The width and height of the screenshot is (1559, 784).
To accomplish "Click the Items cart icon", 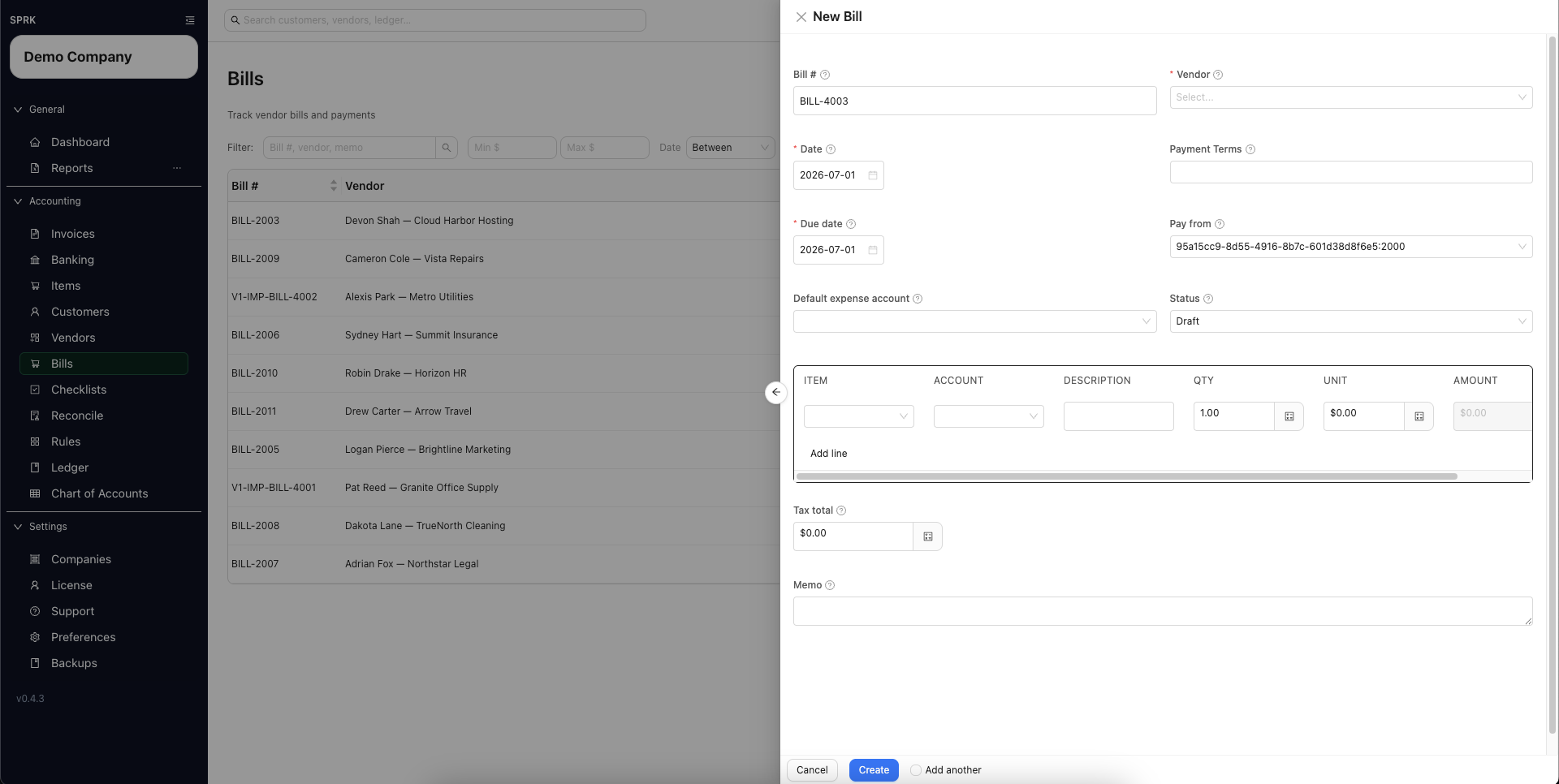I will (35, 286).
